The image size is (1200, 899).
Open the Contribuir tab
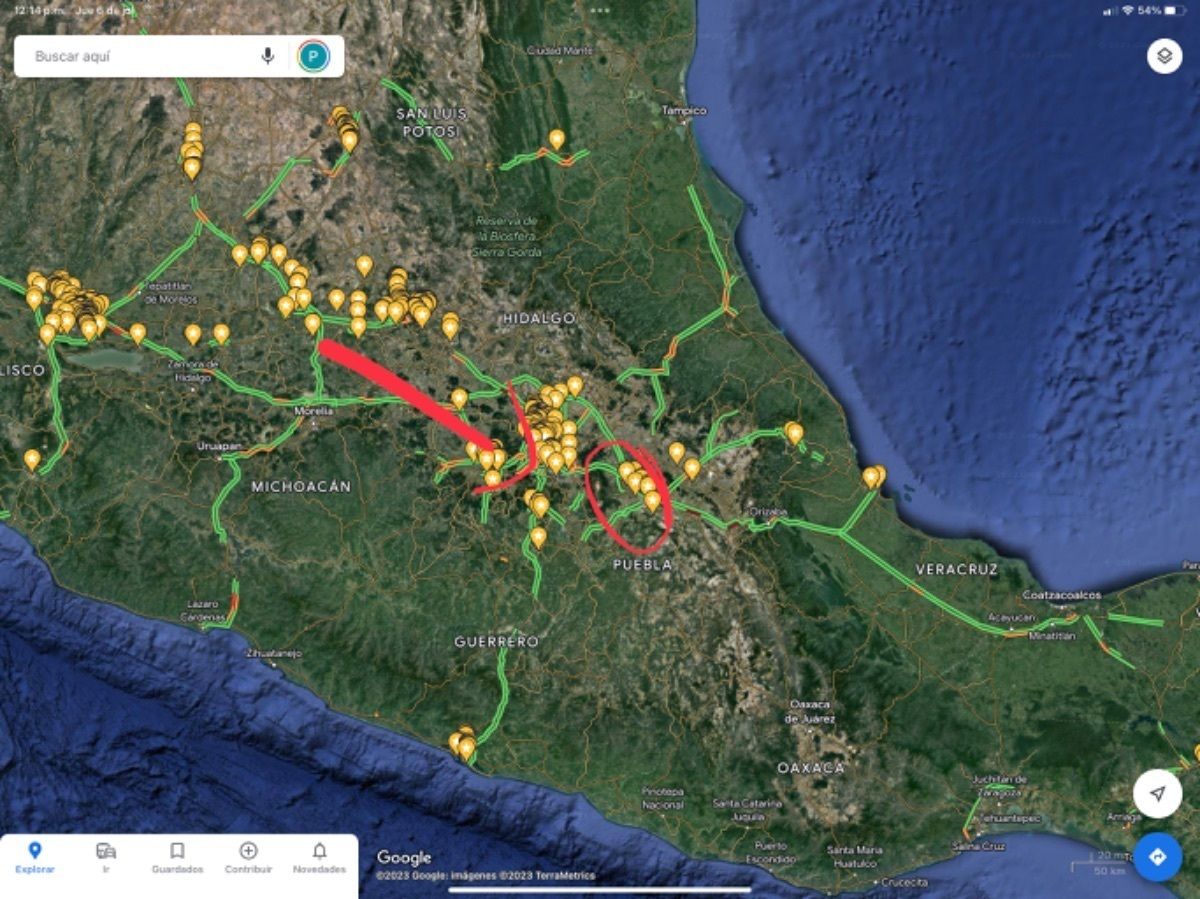248,857
